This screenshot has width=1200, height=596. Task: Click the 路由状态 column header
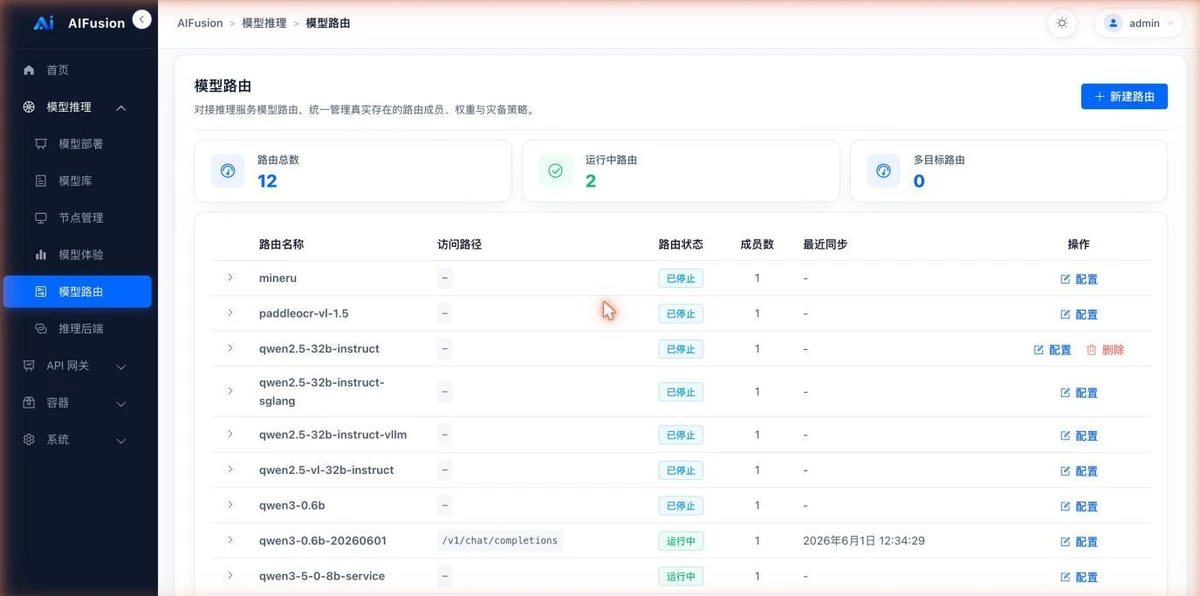681,244
